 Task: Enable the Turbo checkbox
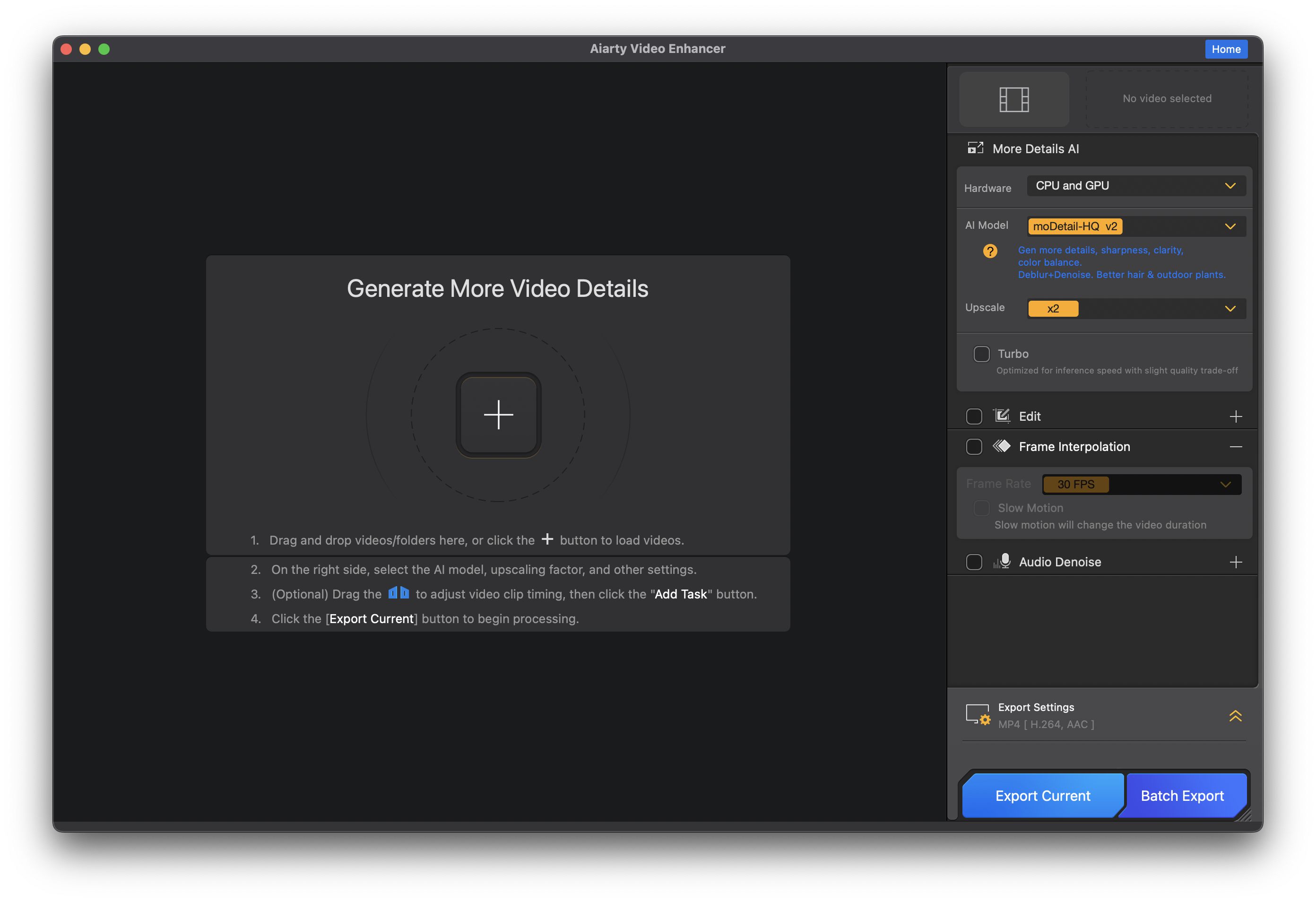point(981,354)
